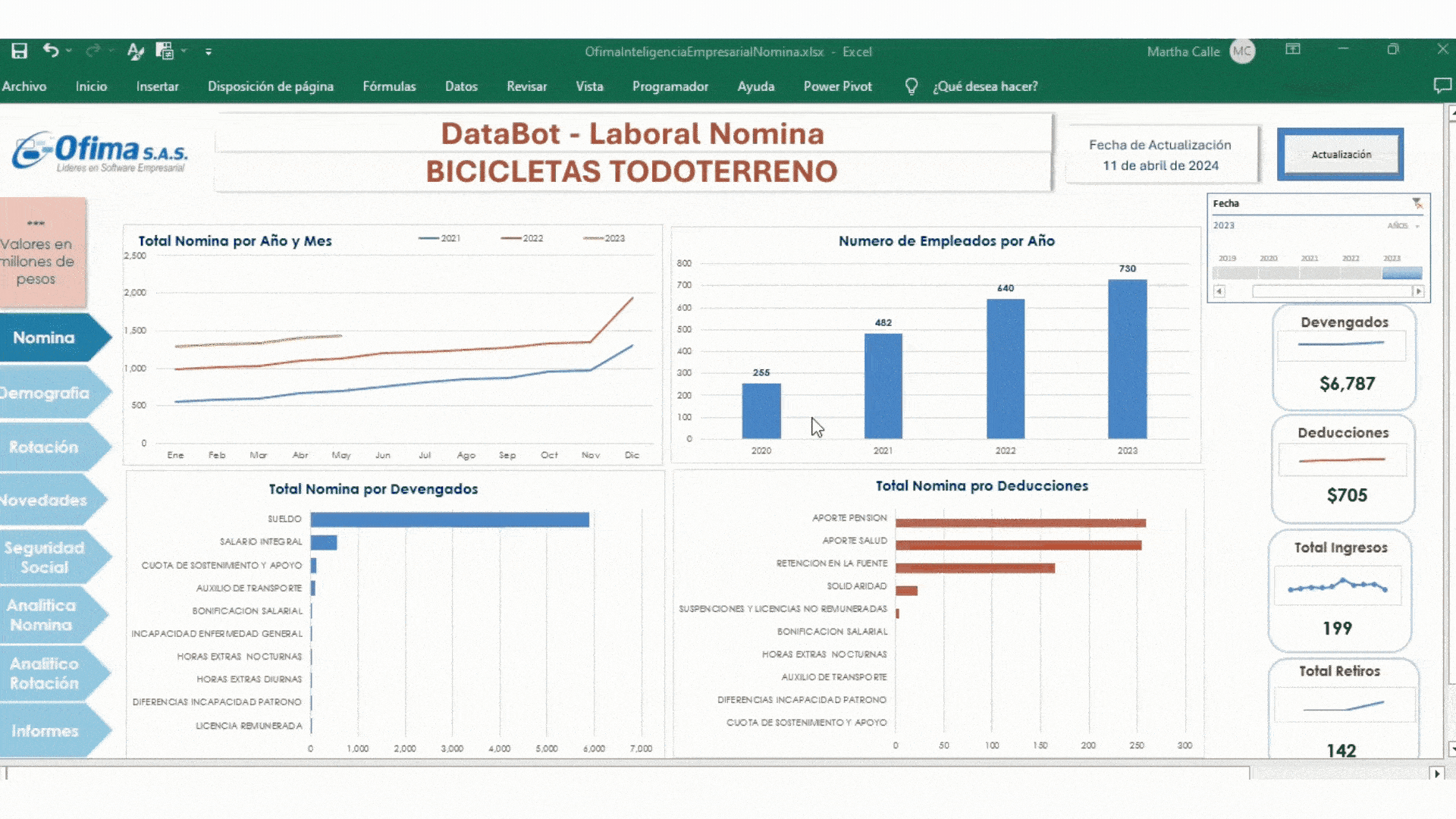Open the Datos ribbon tab
The height and width of the screenshot is (819, 1456).
click(461, 86)
